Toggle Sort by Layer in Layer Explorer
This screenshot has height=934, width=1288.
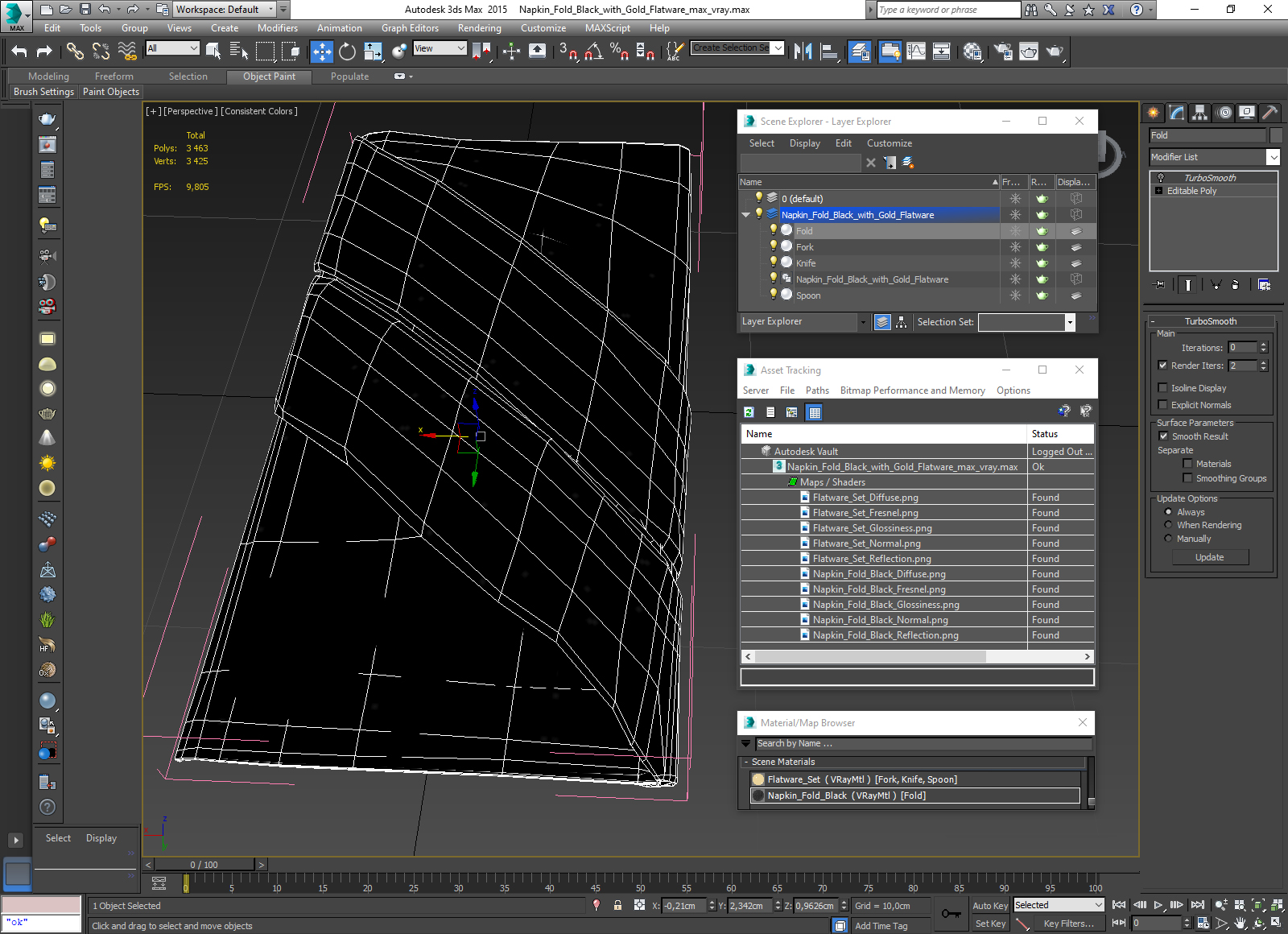tap(882, 322)
